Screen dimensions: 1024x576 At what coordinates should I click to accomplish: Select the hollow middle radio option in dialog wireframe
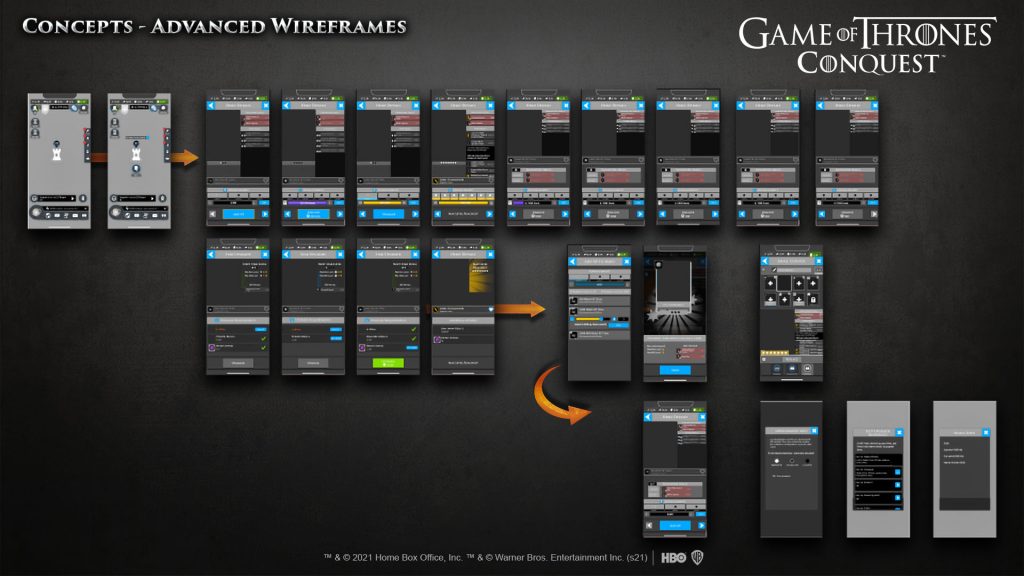[x=792, y=461]
